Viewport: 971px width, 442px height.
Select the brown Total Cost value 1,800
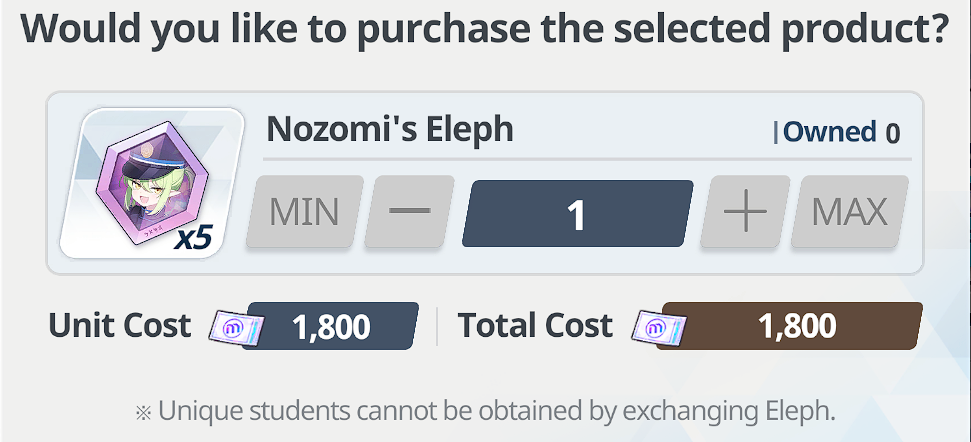[x=790, y=326]
